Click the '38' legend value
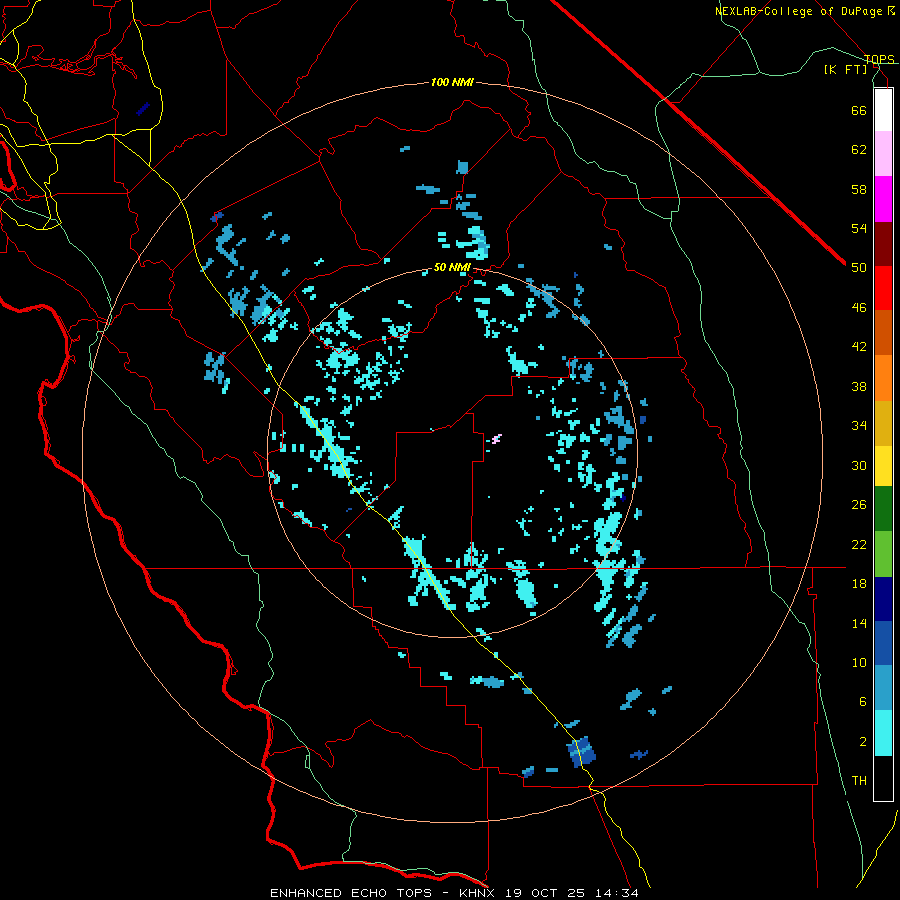The height and width of the screenshot is (900, 900). [x=859, y=386]
